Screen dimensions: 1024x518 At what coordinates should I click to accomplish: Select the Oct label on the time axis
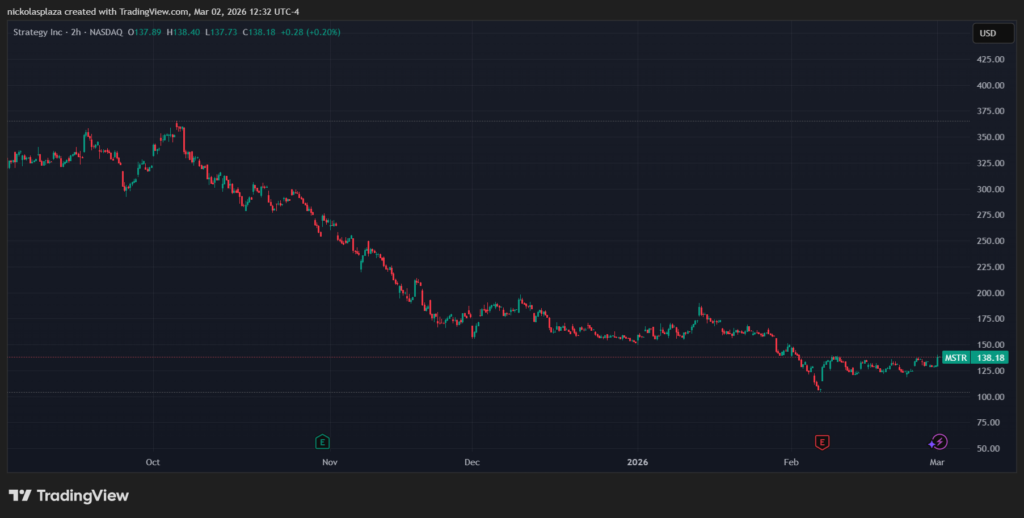pos(153,462)
